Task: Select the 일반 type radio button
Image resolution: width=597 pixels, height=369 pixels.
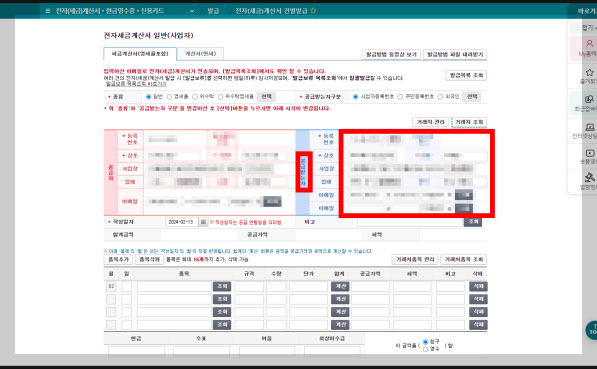Action: click(149, 97)
